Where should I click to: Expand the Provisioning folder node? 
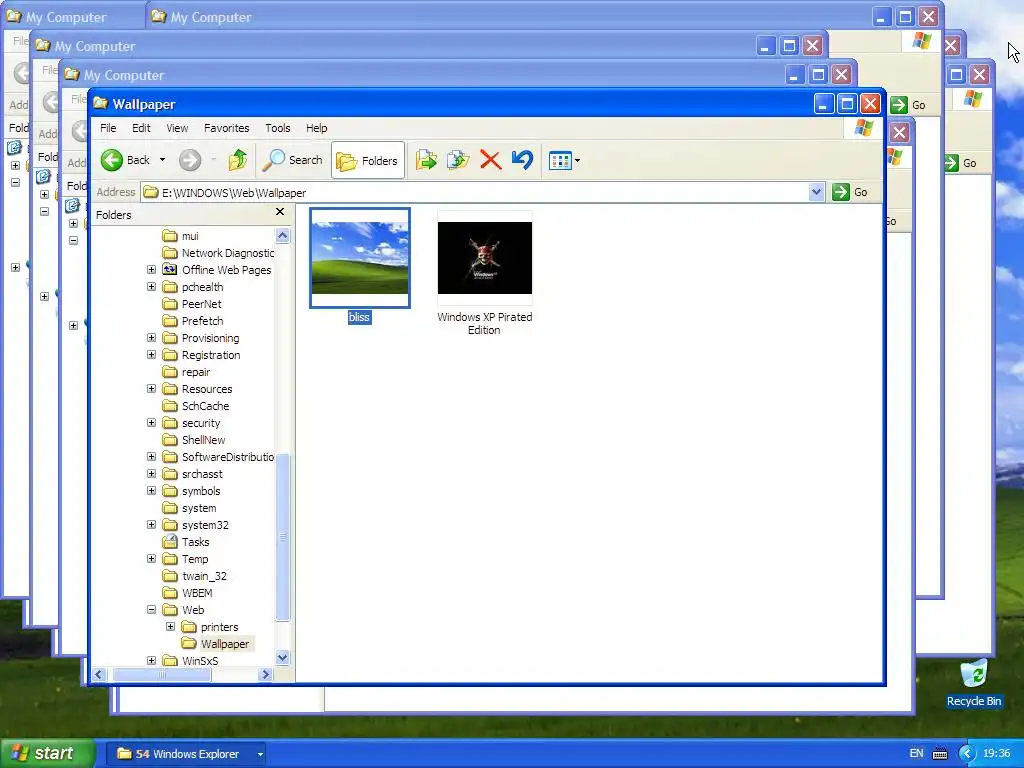click(x=152, y=338)
